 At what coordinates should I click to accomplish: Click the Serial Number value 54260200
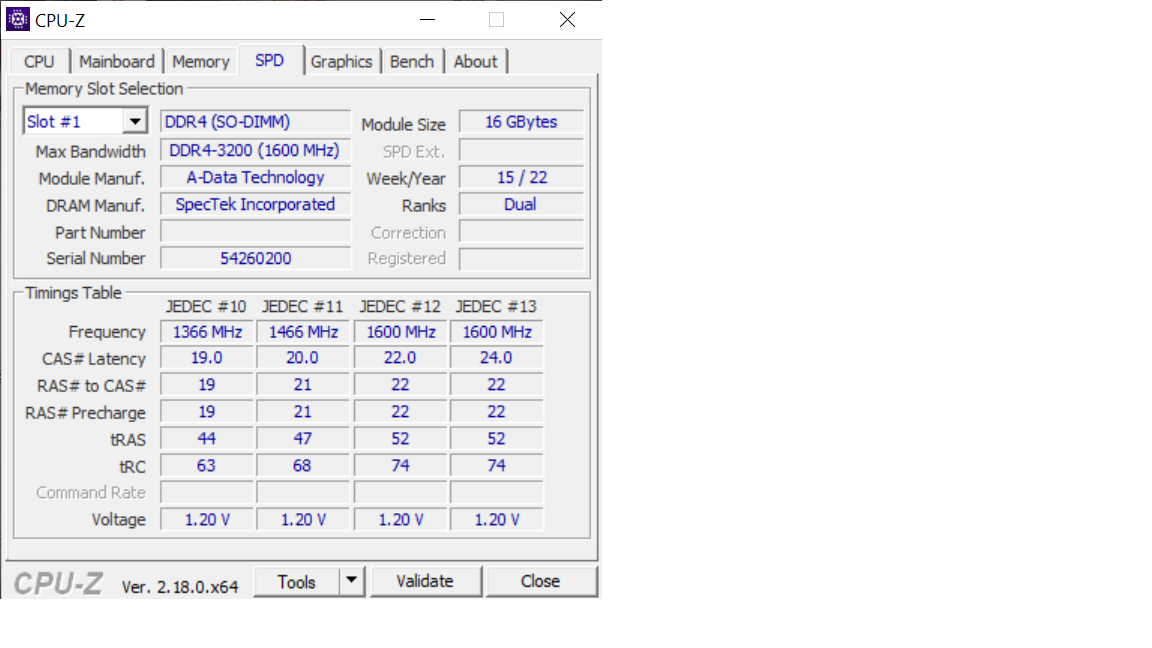[255, 259]
